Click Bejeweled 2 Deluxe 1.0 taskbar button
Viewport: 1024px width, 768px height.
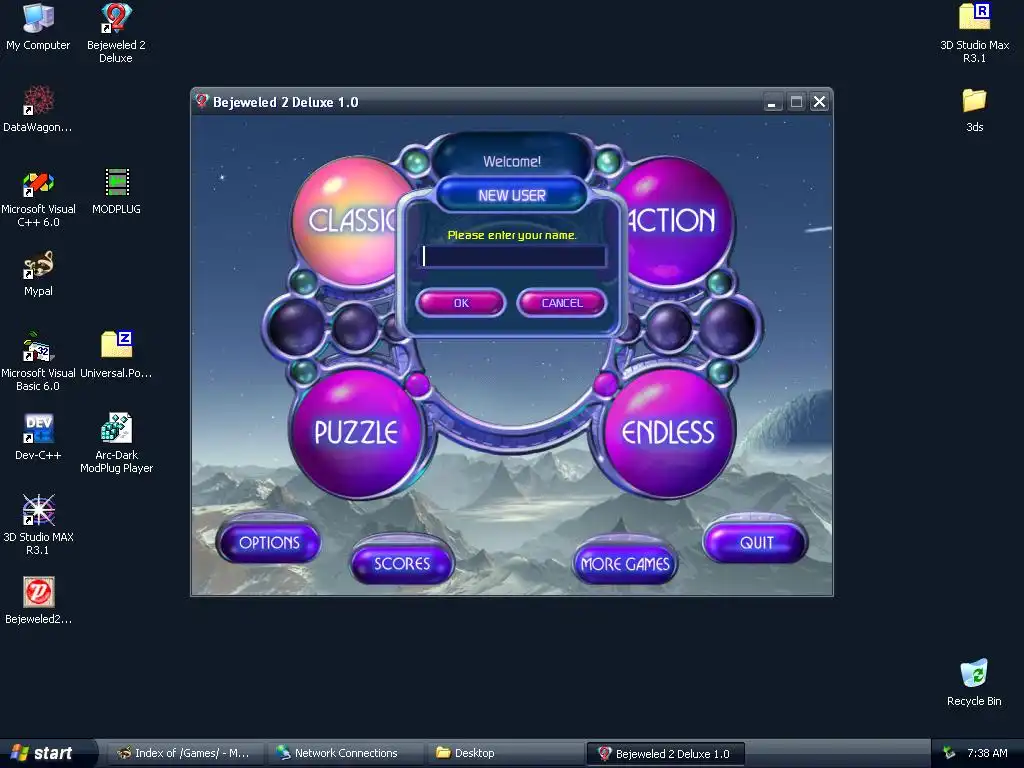point(665,754)
